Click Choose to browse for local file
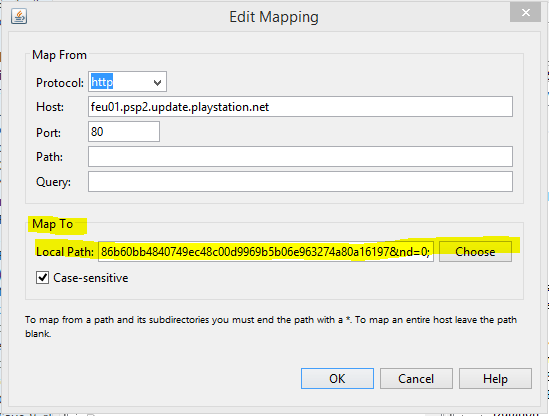The height and width of the screenshot is (416, 549). pos(475,251)
